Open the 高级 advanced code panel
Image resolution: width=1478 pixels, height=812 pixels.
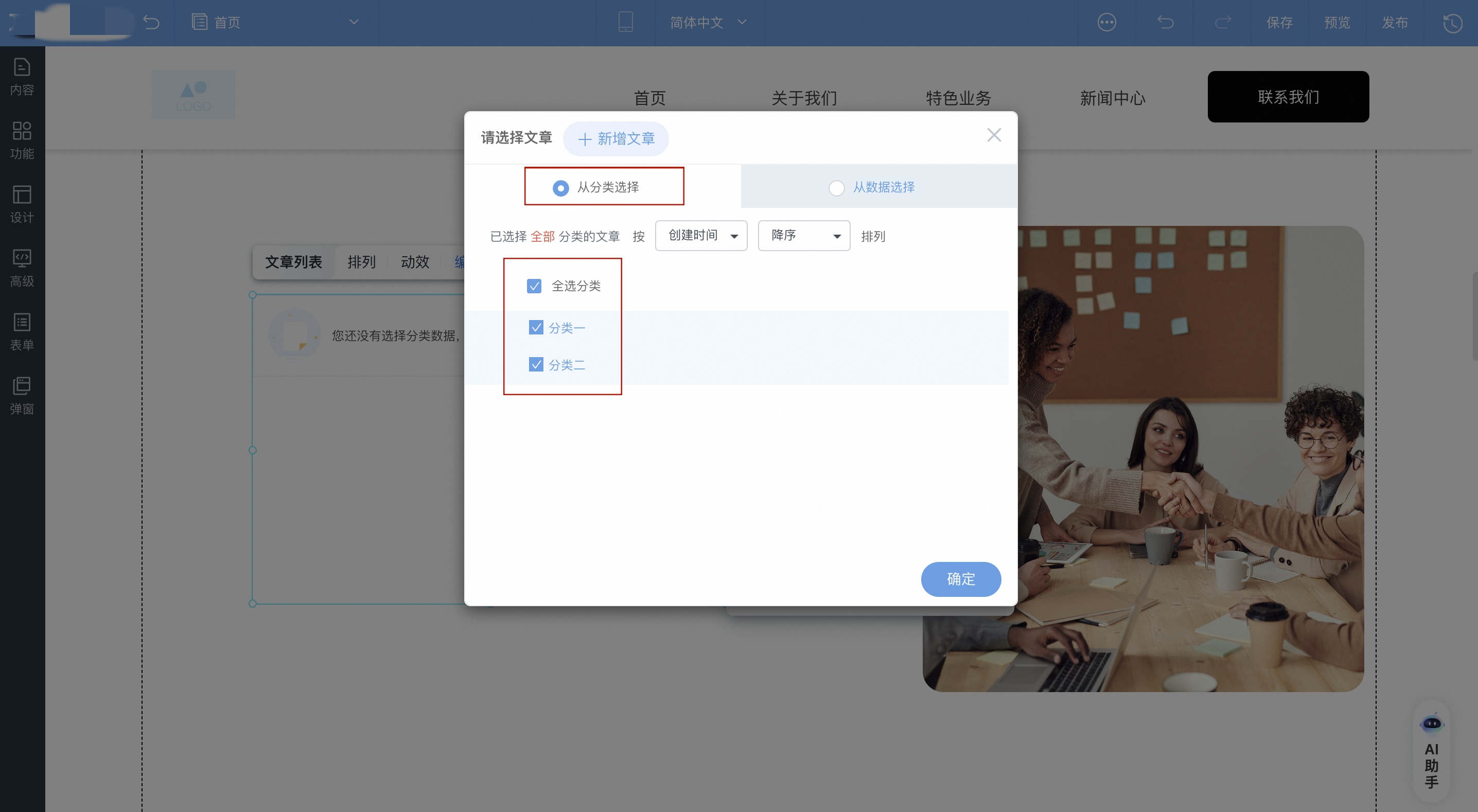22,268
